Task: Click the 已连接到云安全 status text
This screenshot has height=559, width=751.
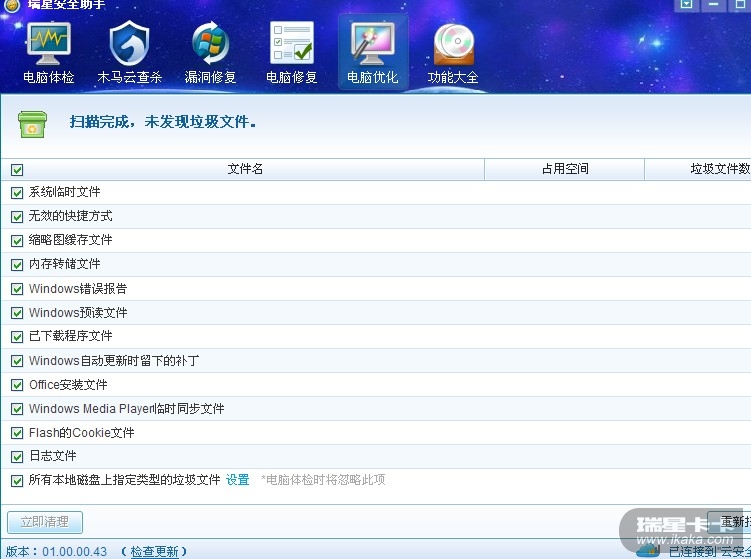Action: pyautogui.click(x=710, y=552)
